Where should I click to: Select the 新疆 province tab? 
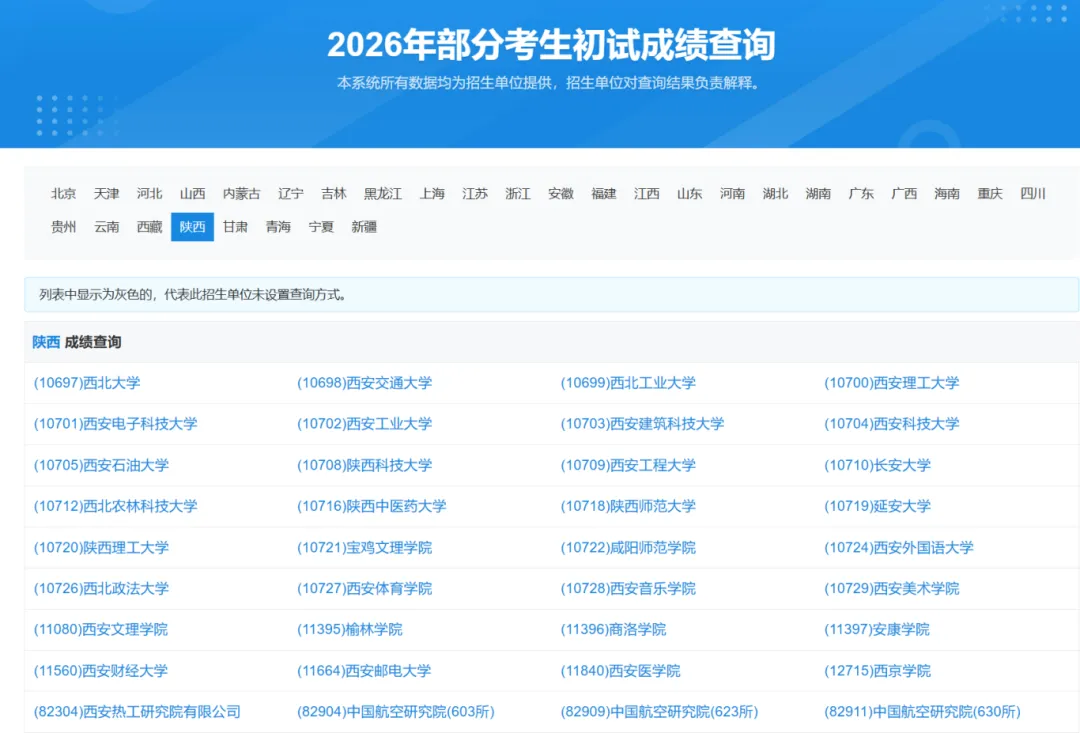pyautogui.click(x=364, y=227)
